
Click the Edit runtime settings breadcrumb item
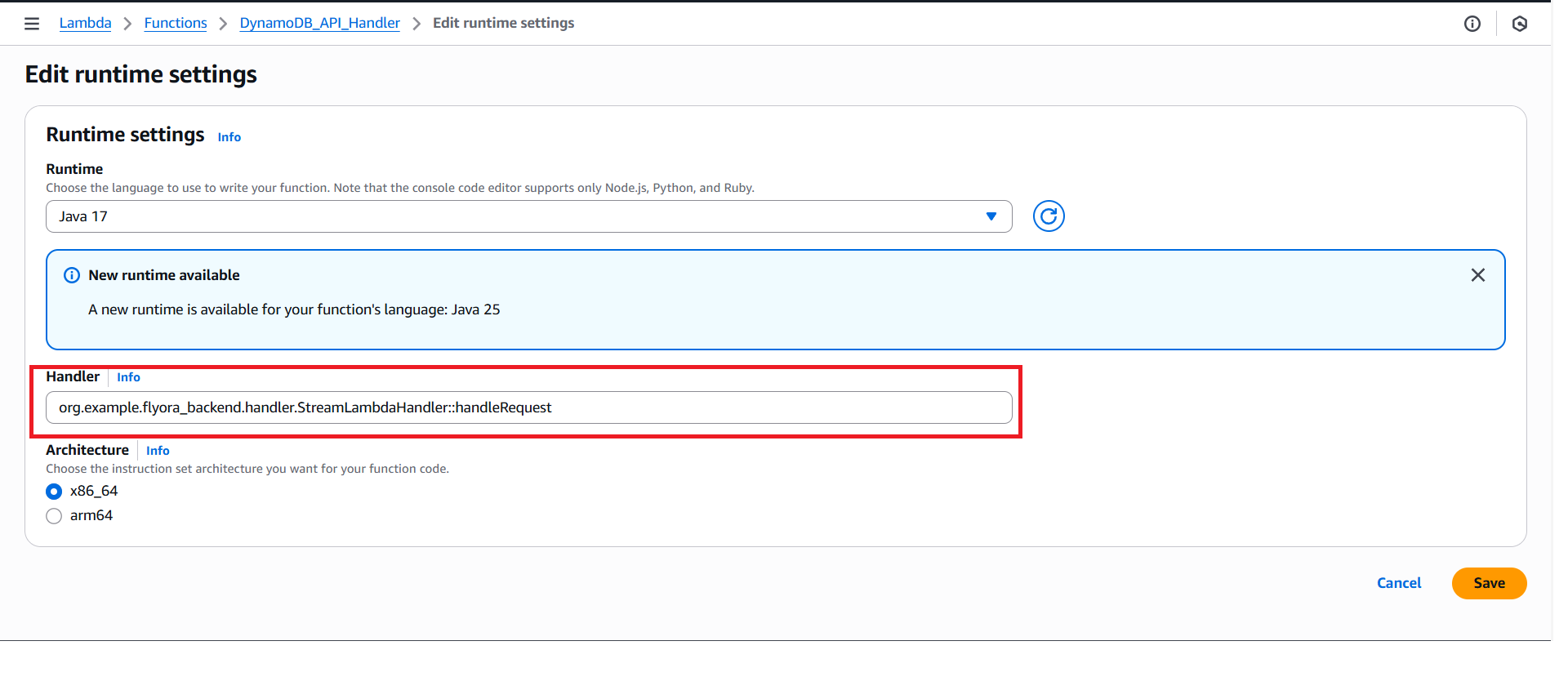(x=503, y=23)
